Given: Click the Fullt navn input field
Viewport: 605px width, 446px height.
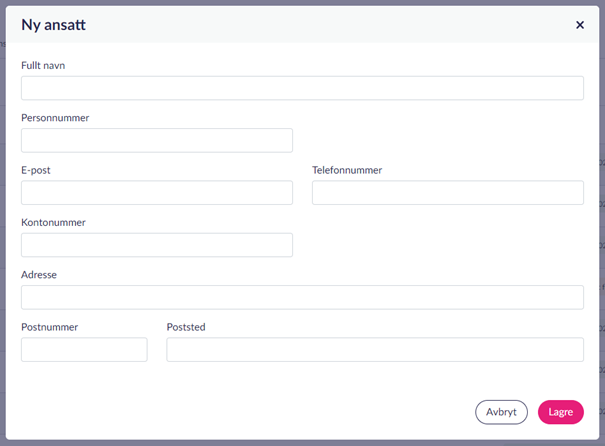Looking at the screenshot, I should 302,88.
